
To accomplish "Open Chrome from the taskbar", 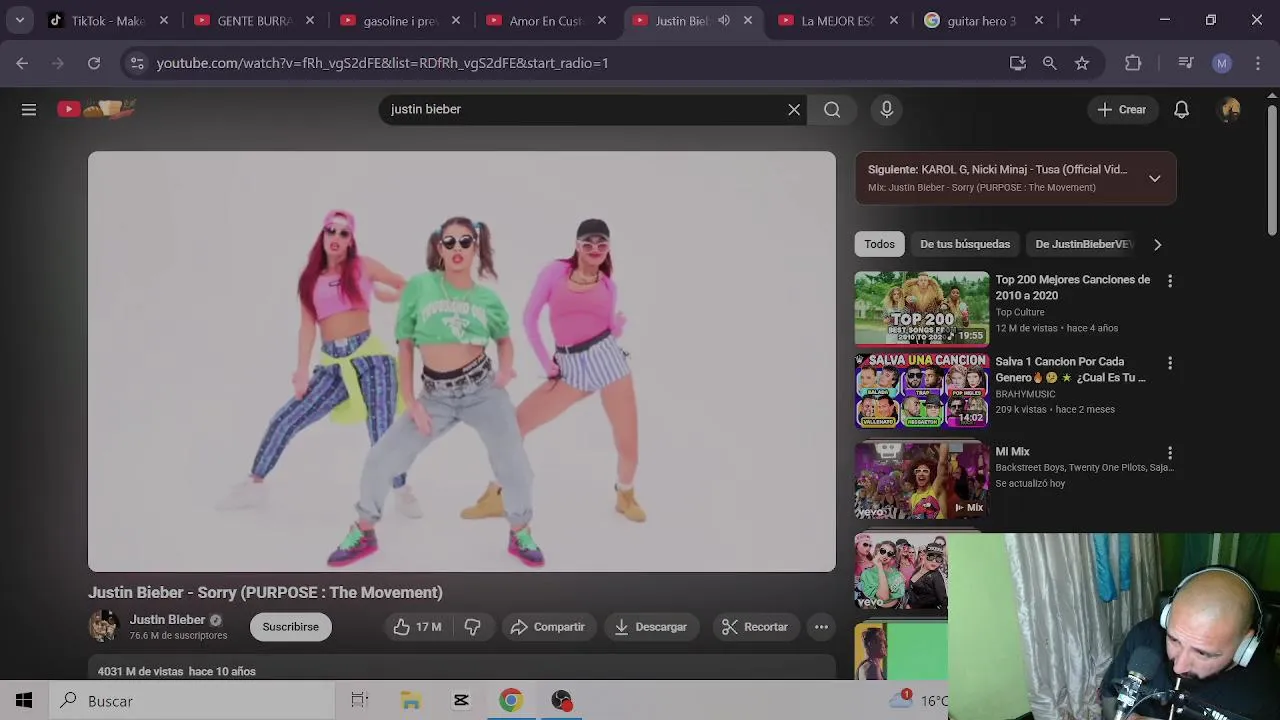I will 511,701.
